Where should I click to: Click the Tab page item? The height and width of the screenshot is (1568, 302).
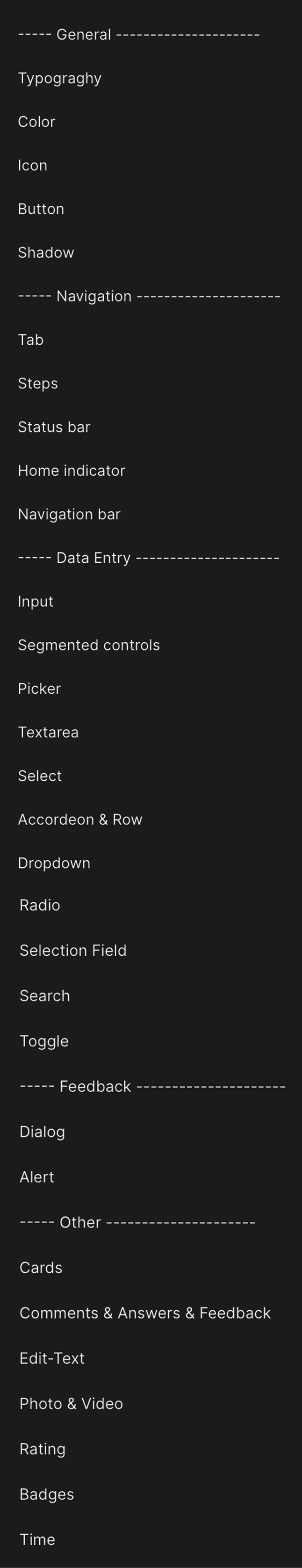(x=30, y=340)
